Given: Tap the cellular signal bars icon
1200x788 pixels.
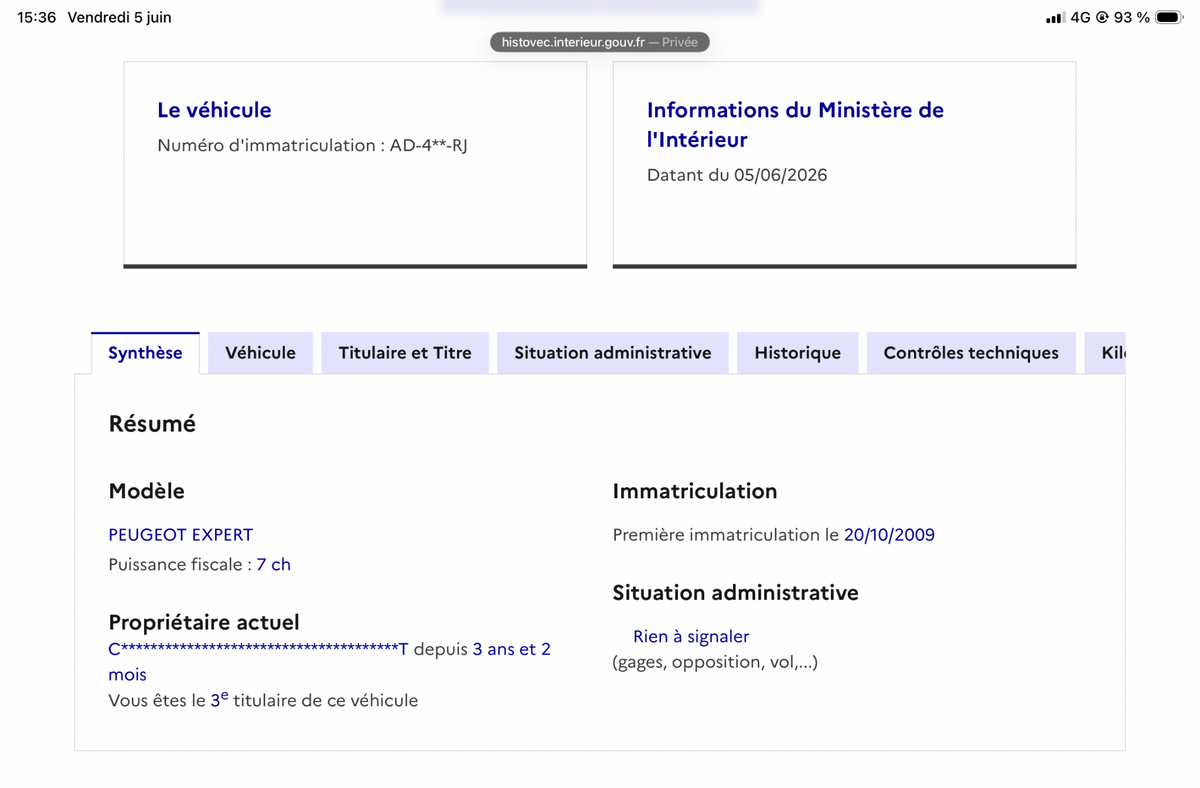Looking at the screenshot, I should 1054,18.
